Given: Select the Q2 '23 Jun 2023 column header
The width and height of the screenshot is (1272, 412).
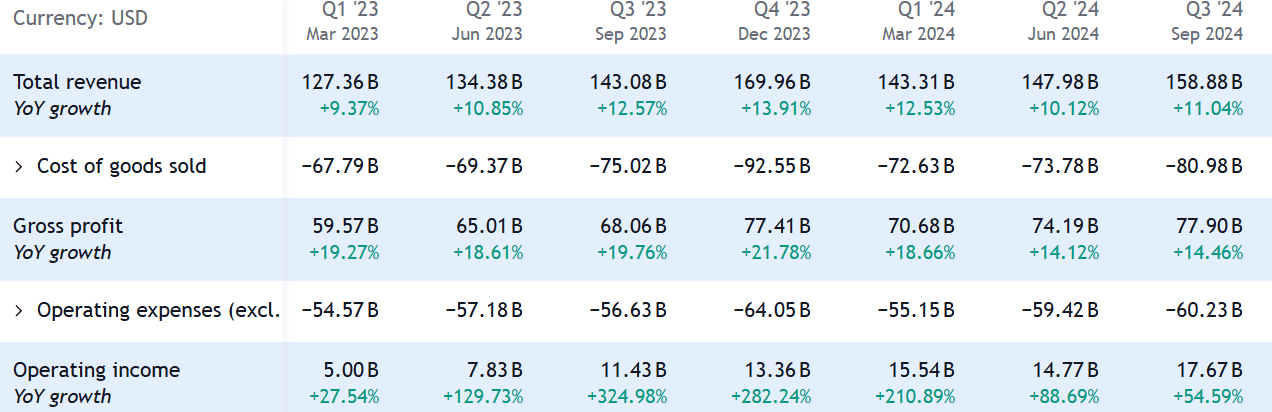Looking at the screenshot, I should coord(487,22).
